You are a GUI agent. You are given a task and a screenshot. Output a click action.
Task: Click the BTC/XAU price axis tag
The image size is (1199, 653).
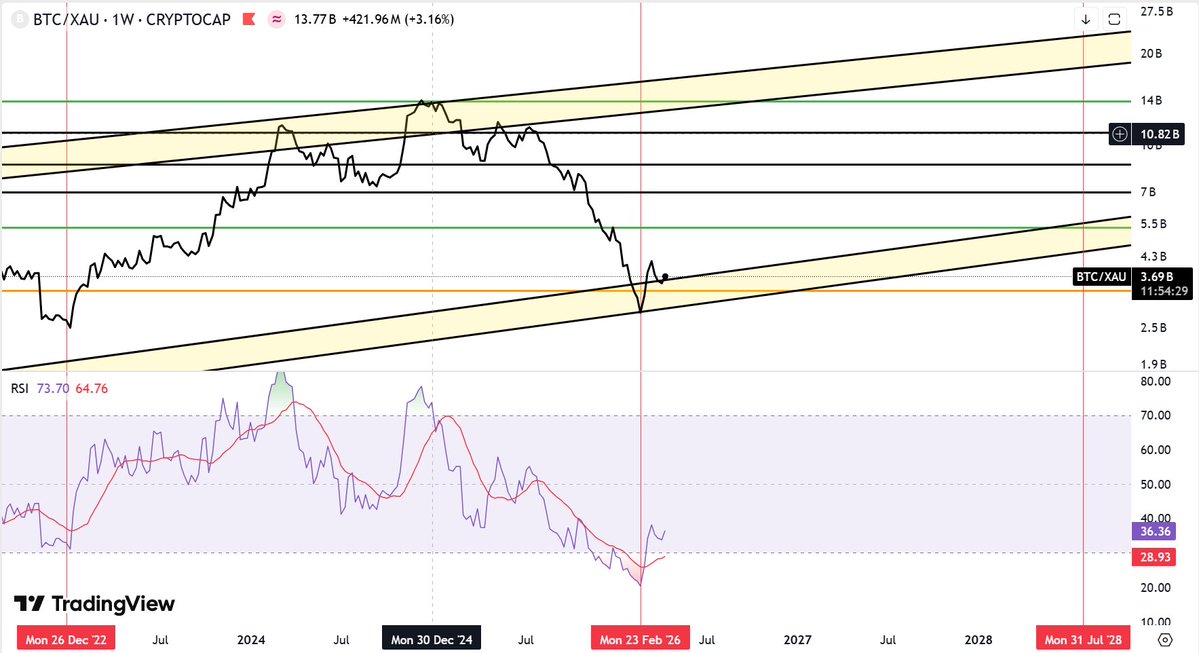1101,276
